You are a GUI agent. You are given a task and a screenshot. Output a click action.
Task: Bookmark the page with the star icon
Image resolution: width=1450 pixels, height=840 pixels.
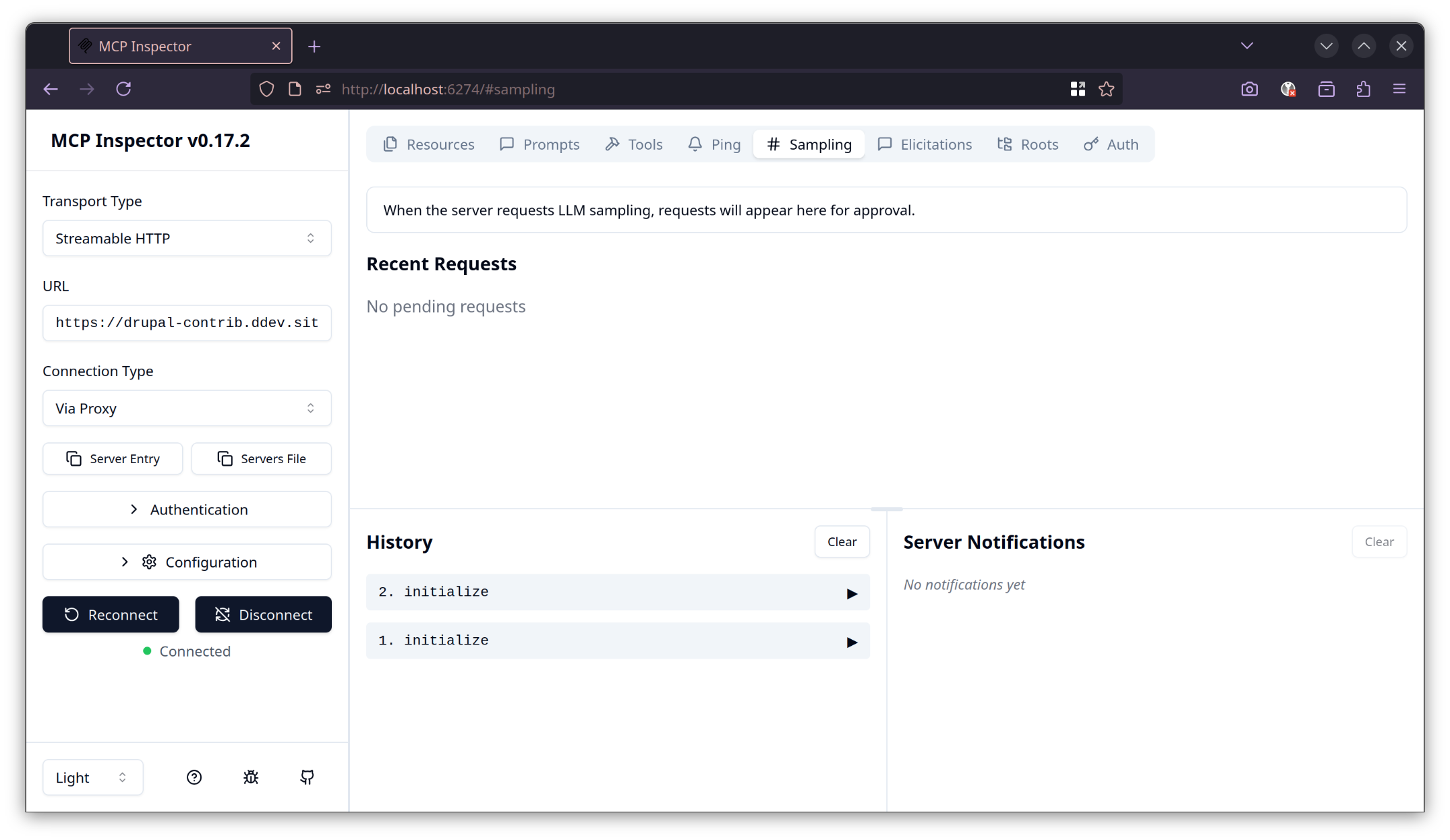click(x=1106, y=89)
